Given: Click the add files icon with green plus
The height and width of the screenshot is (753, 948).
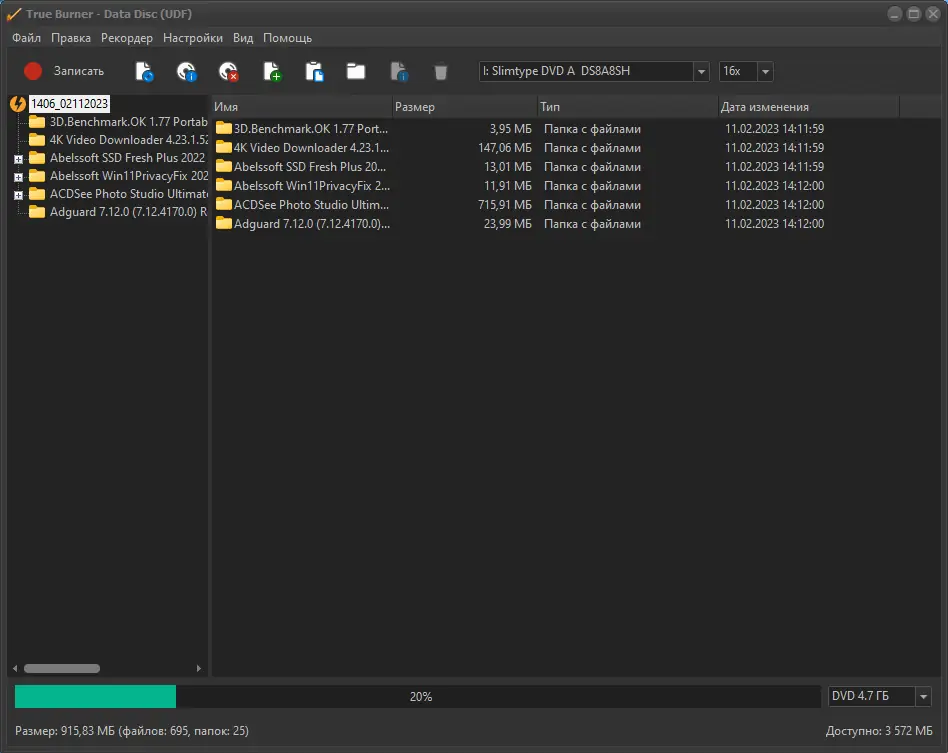Looking at the screenshot, I should pyautogui.click(x=272, y=71).
